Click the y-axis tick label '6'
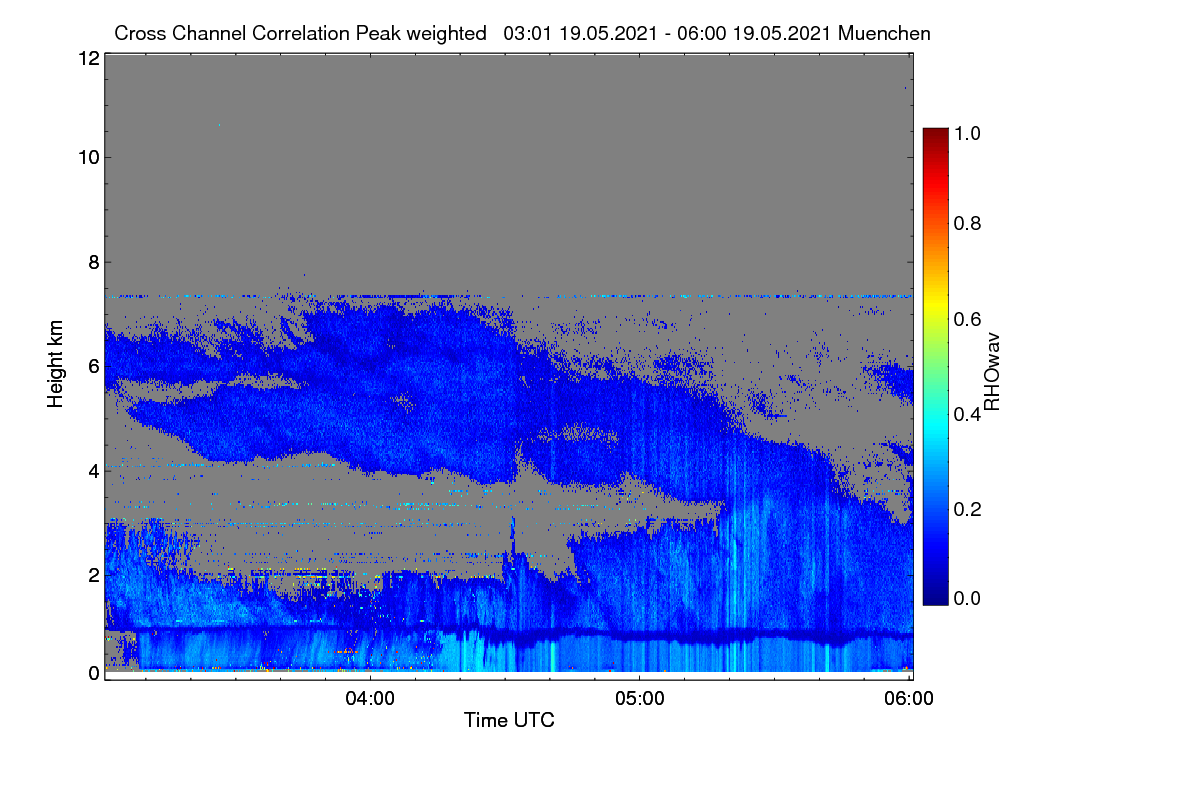Screen dimensions: 1200x800 click(x=92, y=366)
